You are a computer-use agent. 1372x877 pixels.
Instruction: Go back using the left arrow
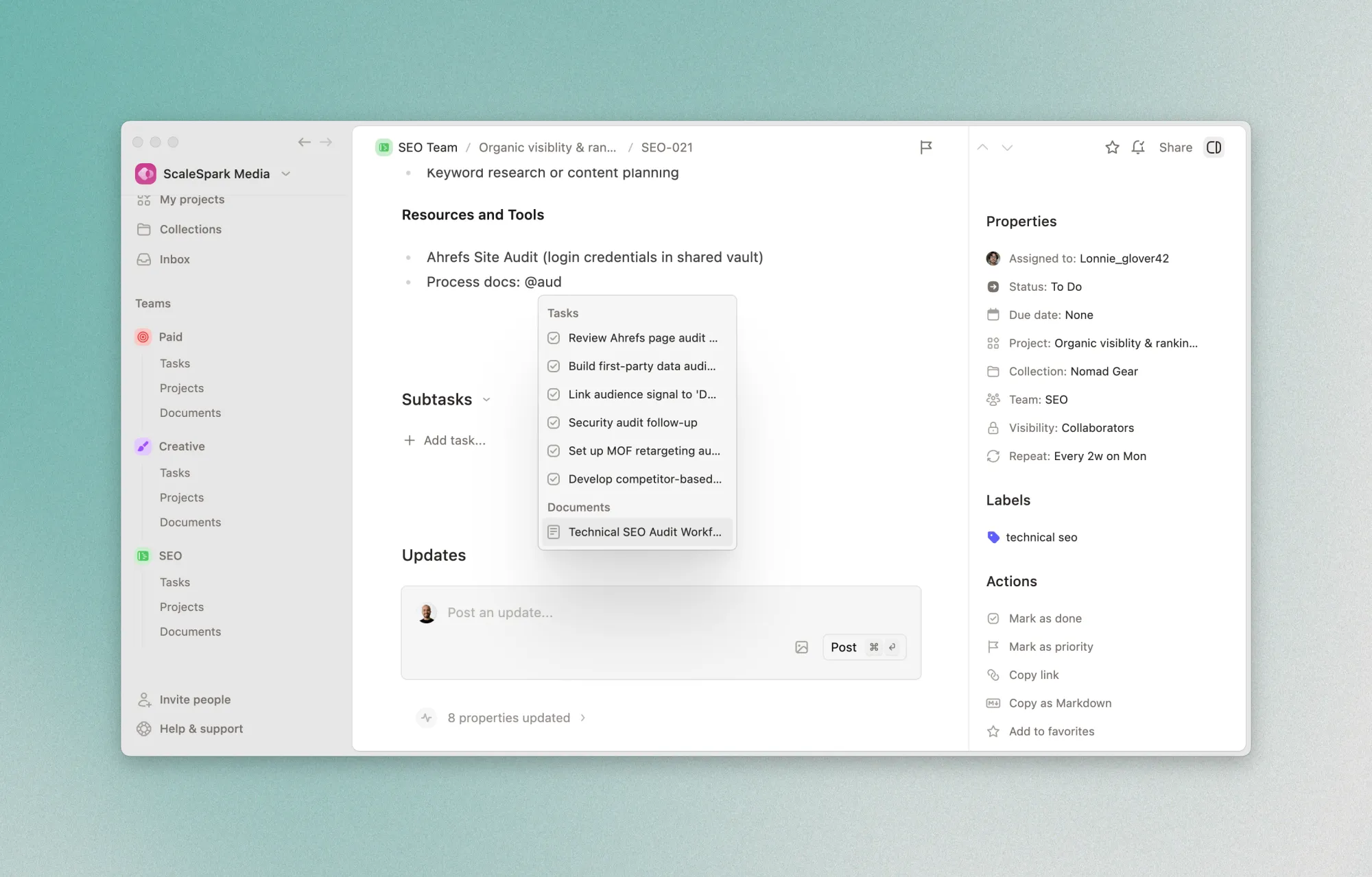tap(304, 142)
